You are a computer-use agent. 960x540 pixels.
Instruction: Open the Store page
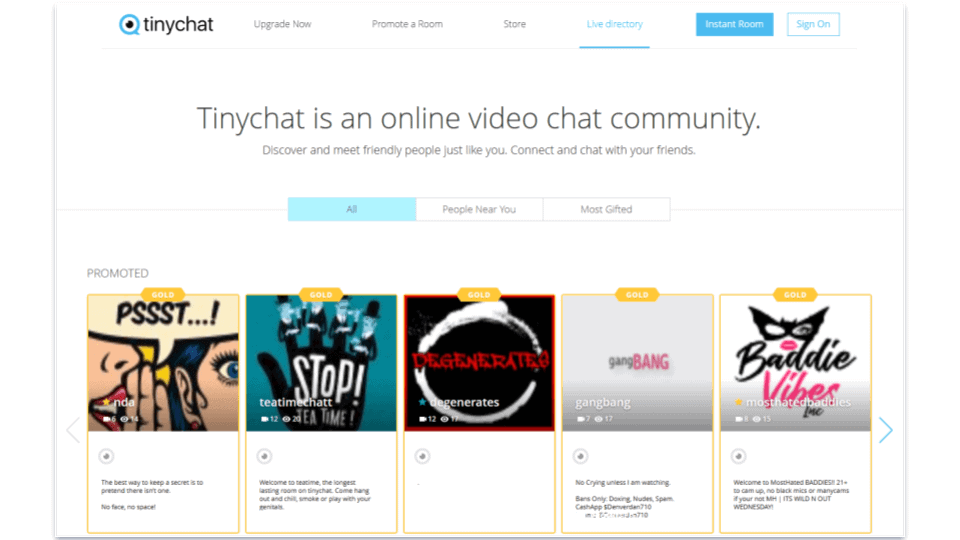coord(514,24)
